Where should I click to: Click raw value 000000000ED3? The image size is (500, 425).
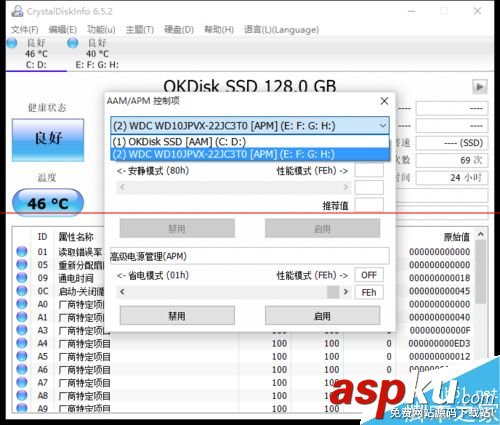(439, 343)
